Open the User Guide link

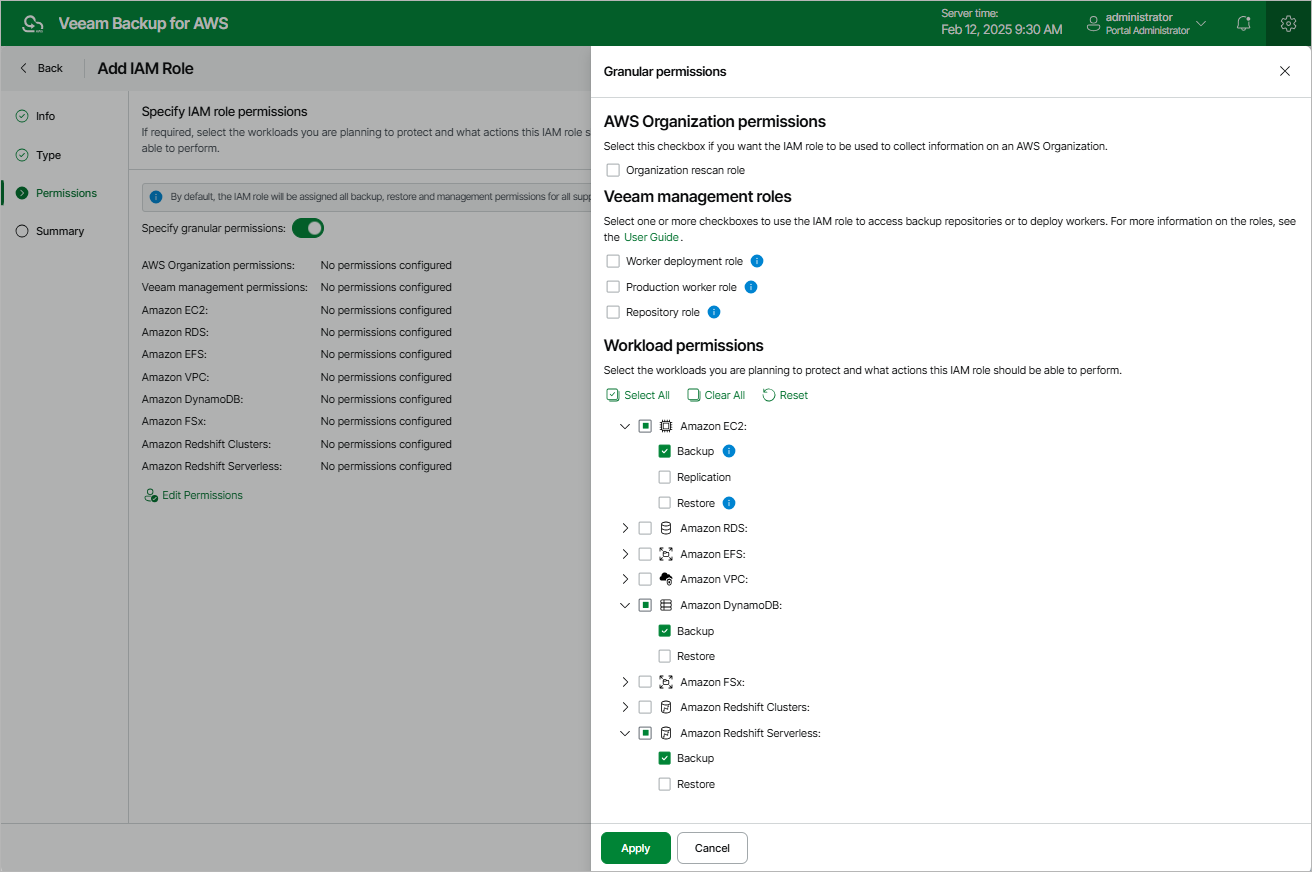pos(651,237)
